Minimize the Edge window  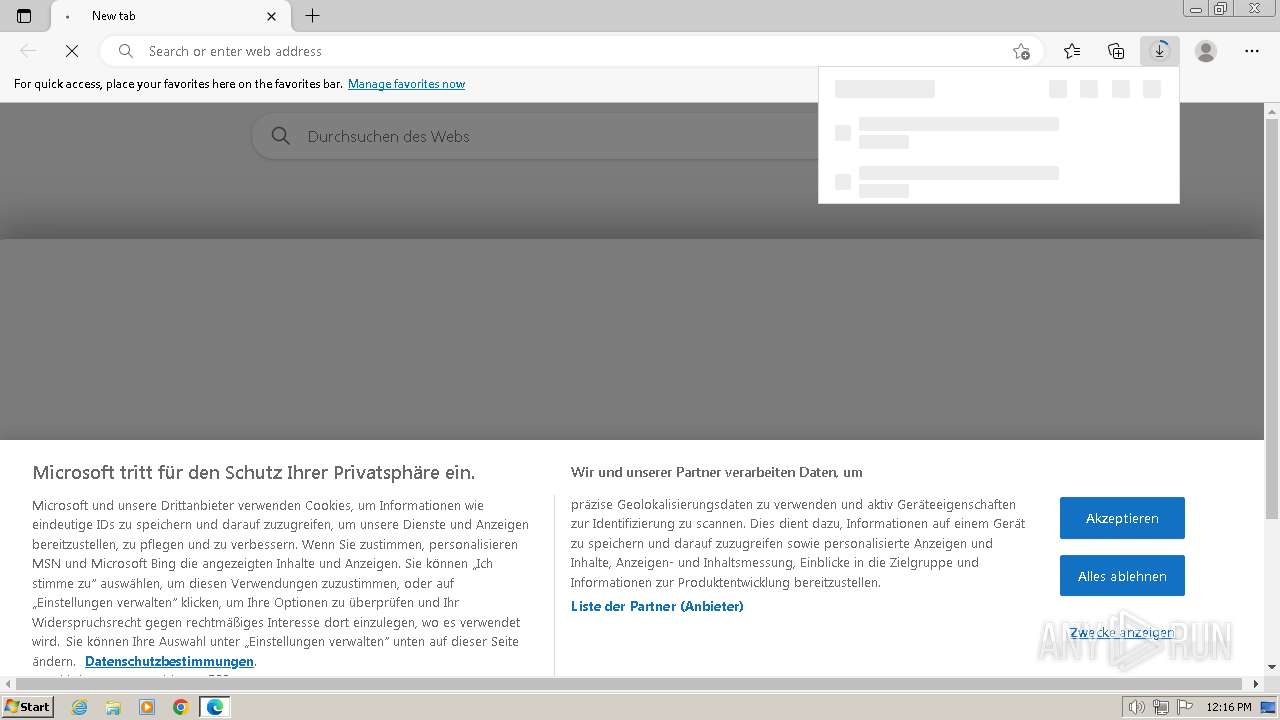(x=1196, y=9)
